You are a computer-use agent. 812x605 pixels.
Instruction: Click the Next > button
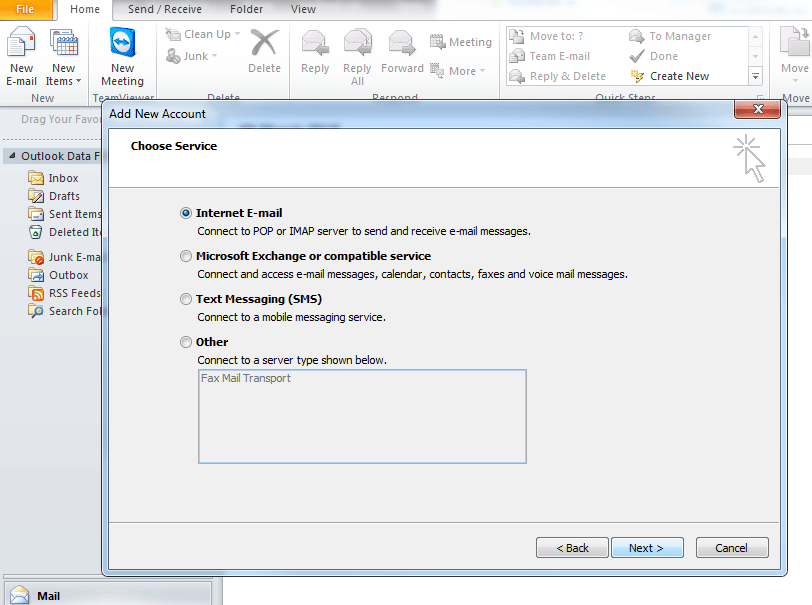(x=647, y=548)
